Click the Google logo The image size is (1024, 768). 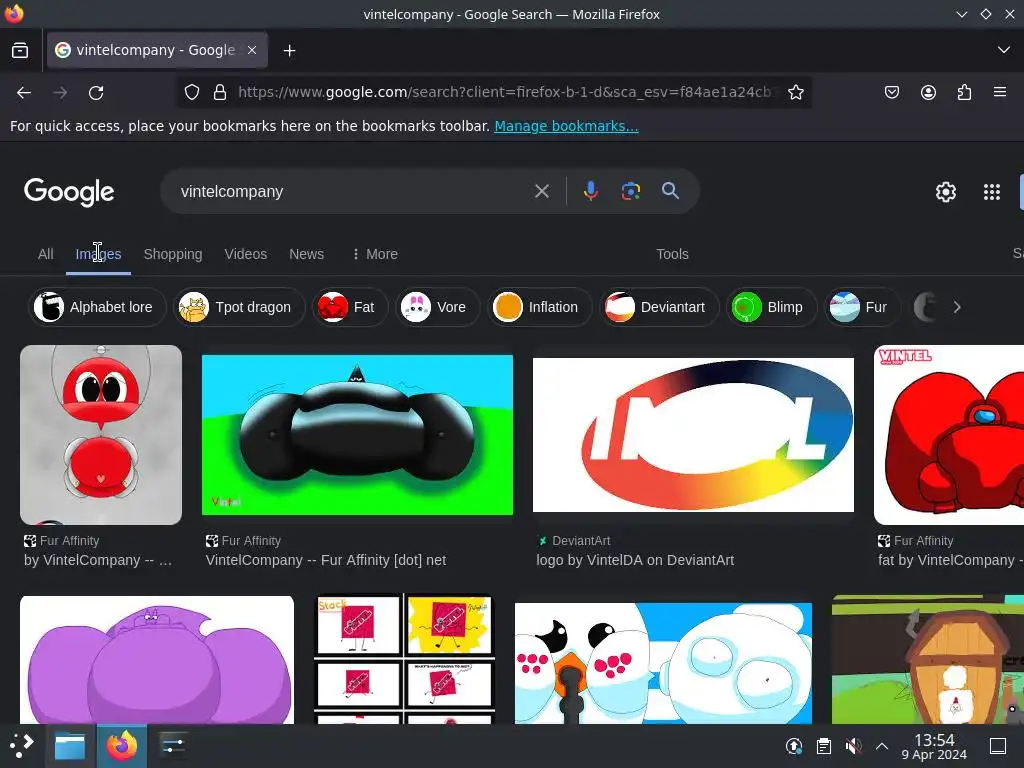[69, 192]
